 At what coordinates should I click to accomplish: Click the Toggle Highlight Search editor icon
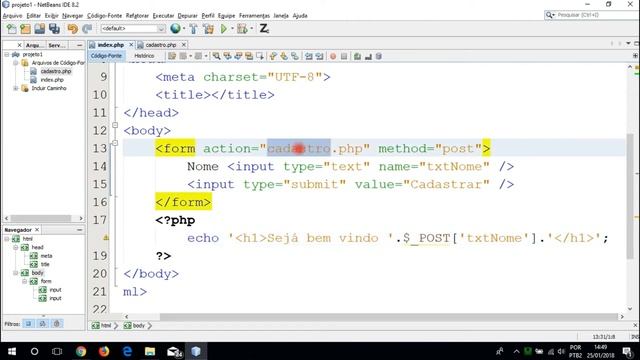coord(249,56)
